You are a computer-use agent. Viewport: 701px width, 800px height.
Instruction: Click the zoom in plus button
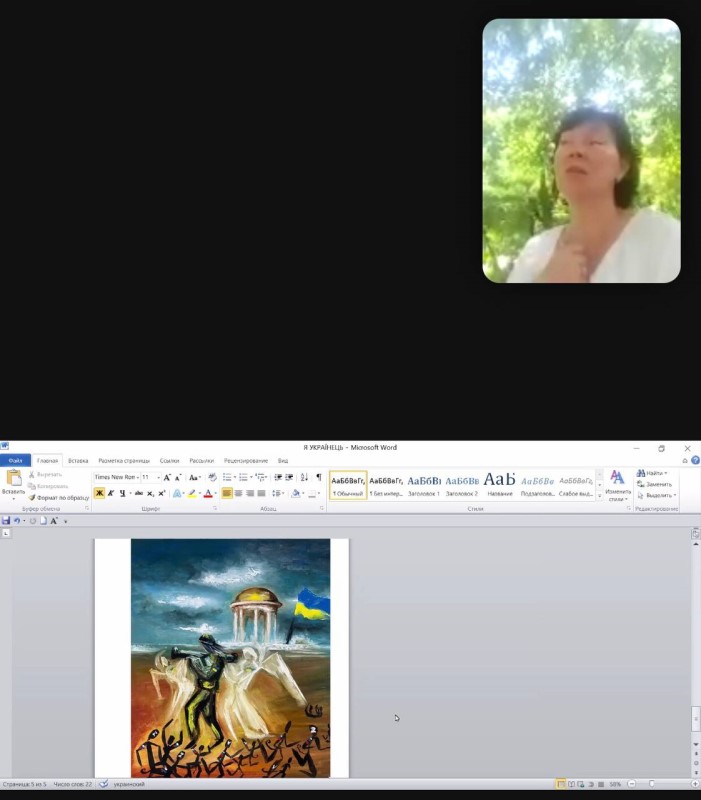695,784
